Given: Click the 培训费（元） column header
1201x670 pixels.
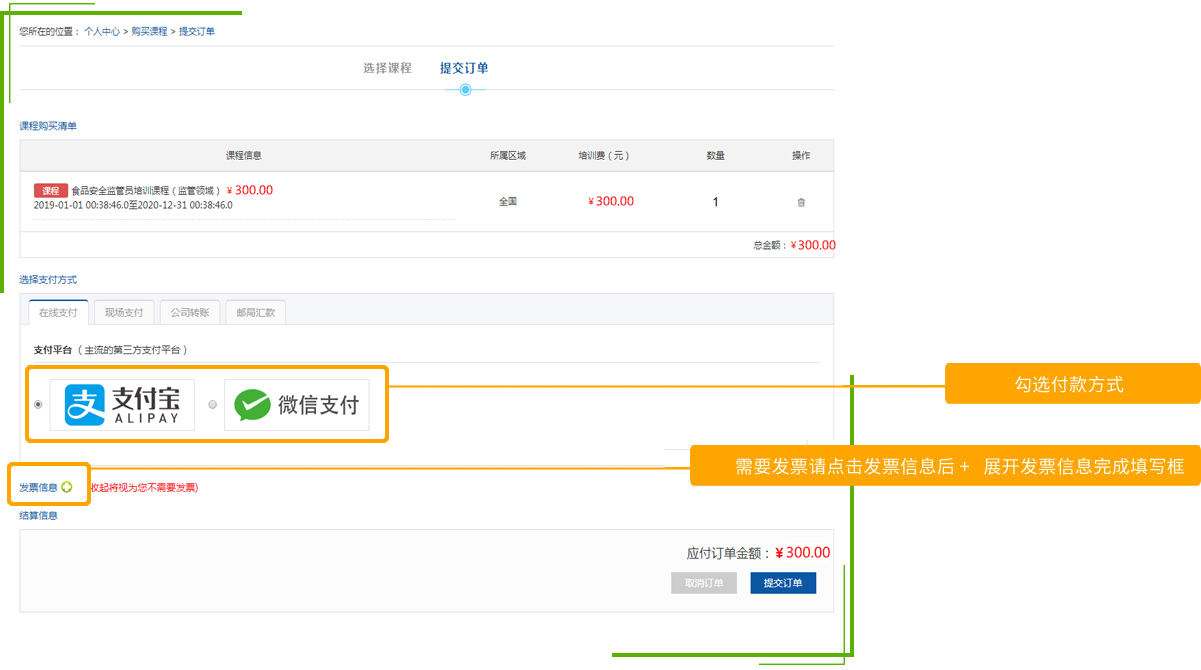Looking at the screenshot, I should pyautogui.click(x=604, y=156).
